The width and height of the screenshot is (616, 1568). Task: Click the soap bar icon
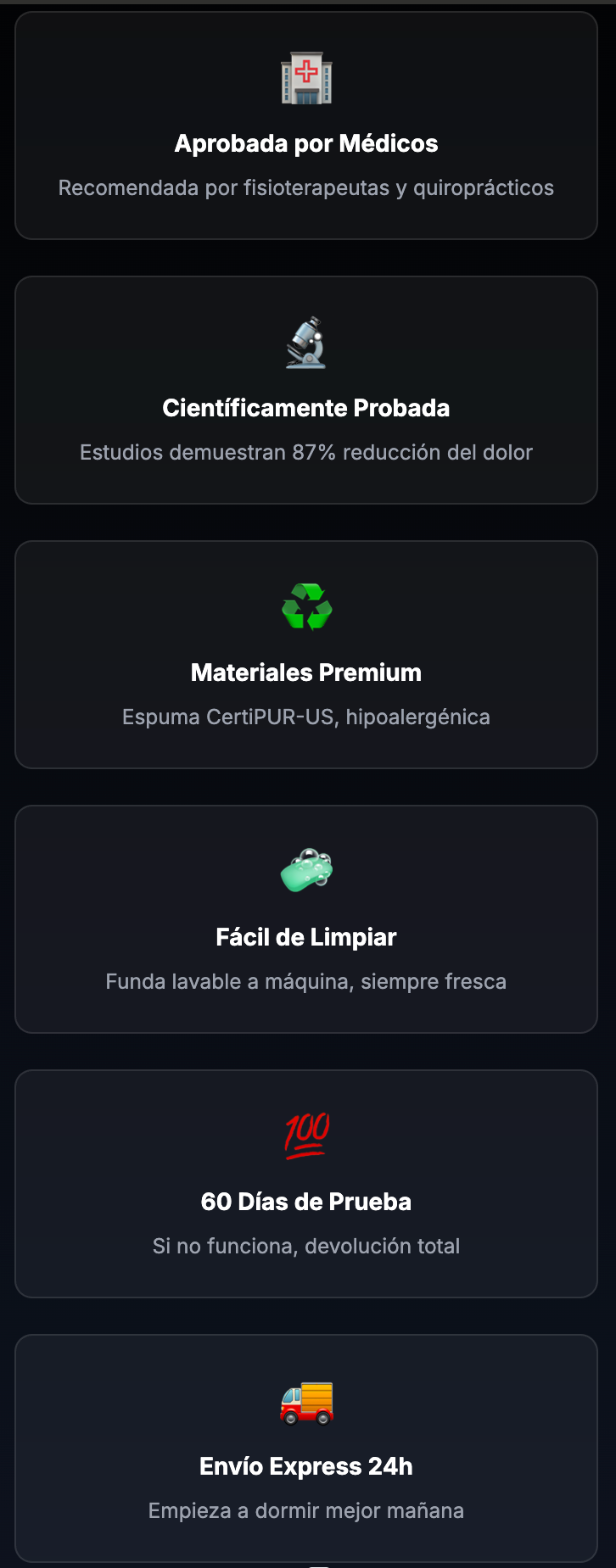click(x=306, y=871)
